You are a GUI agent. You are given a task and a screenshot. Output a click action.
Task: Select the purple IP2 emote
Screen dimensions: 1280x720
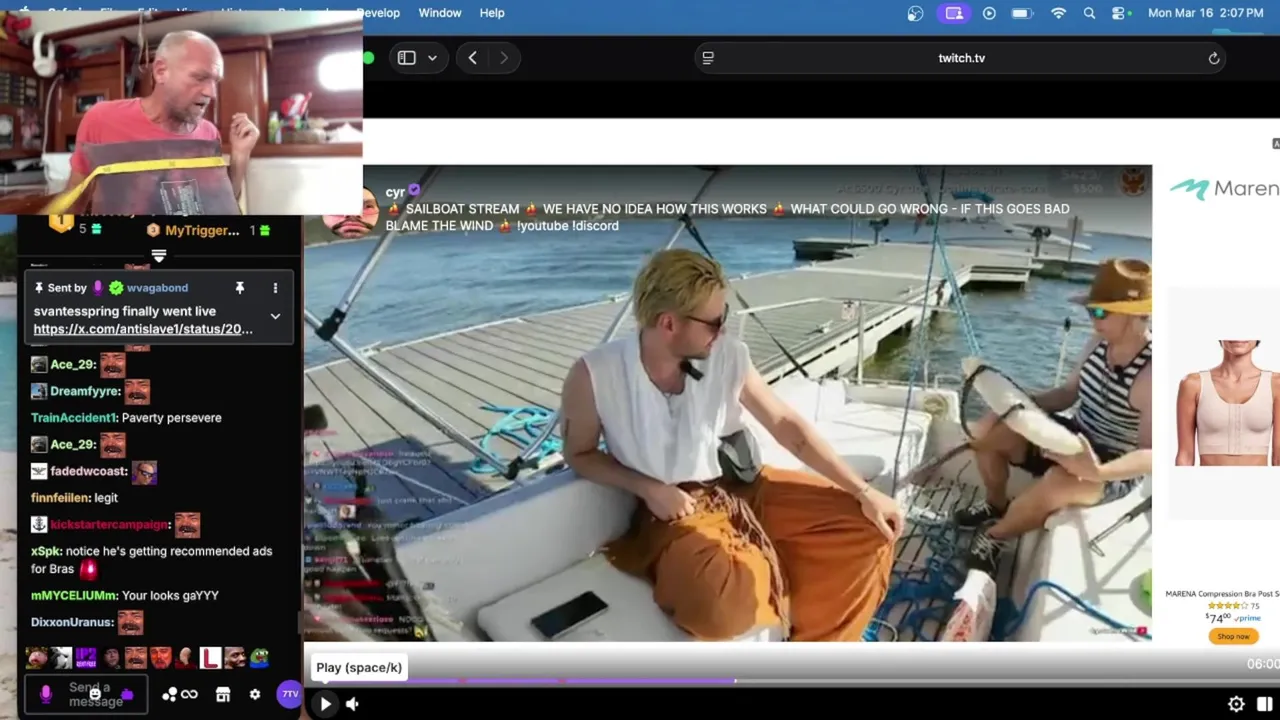86,658
